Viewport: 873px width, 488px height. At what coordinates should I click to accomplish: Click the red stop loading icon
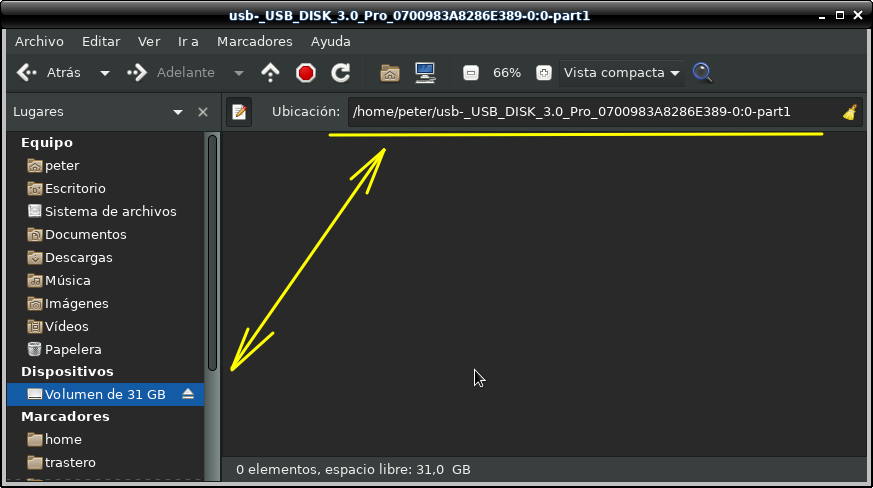point(306,73)
